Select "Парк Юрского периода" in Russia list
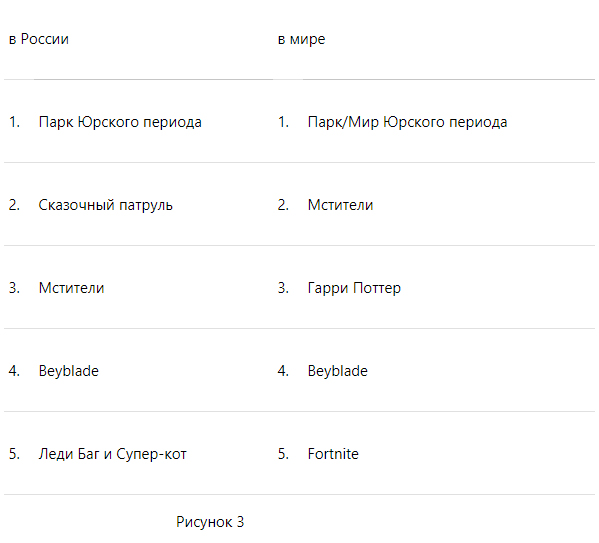The height and width of the screenshot is (543, 599). (120, 122)
